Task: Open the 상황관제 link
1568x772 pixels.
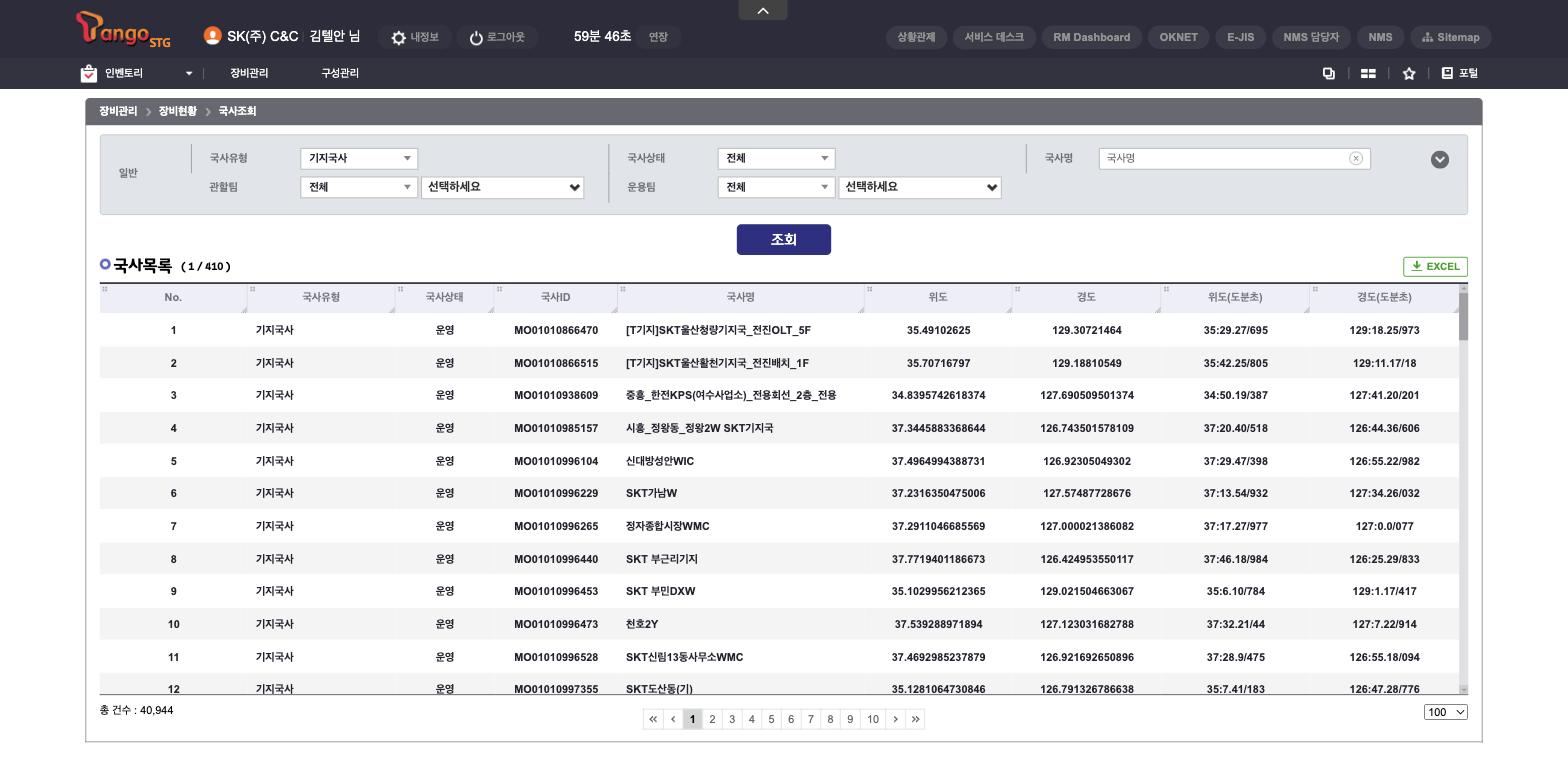Action: coord(916,37)
